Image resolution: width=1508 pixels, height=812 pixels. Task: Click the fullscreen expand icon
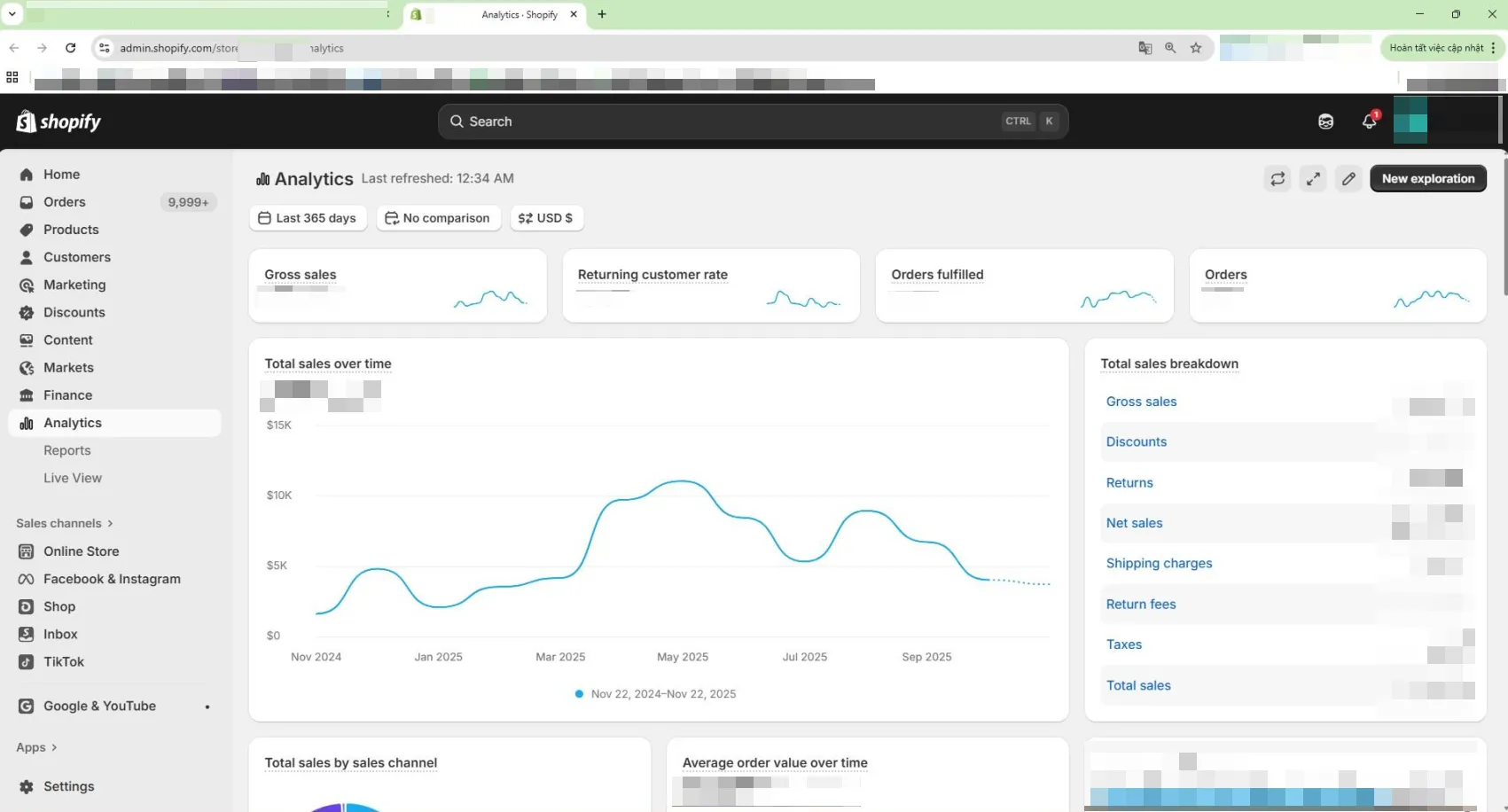click(1313, 179)
